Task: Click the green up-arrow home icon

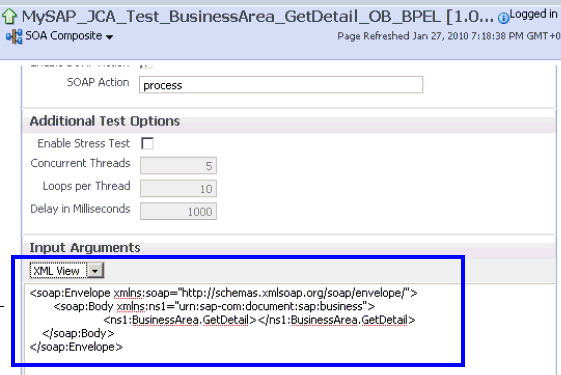Action: 9,16
